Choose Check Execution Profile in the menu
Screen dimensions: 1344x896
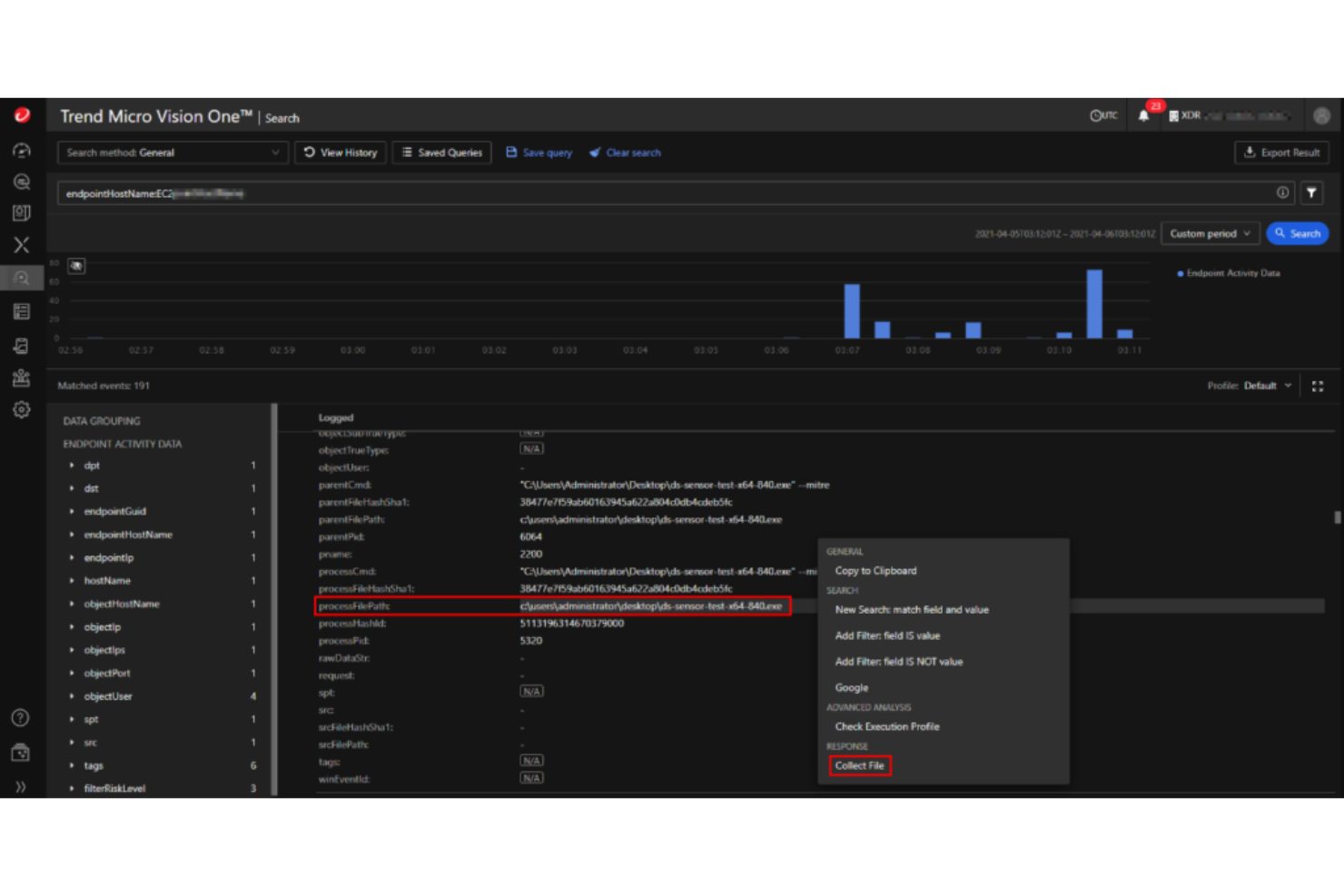point(887,726)
